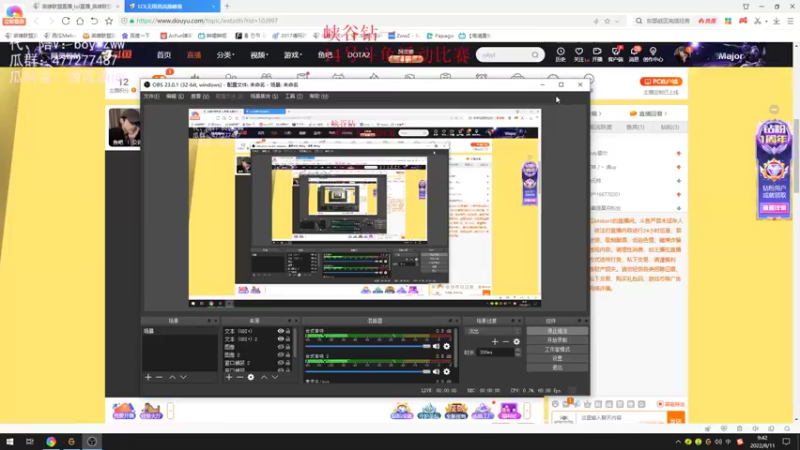Go to browser home page icon
800x450 pixels.
tap(80, 21)
